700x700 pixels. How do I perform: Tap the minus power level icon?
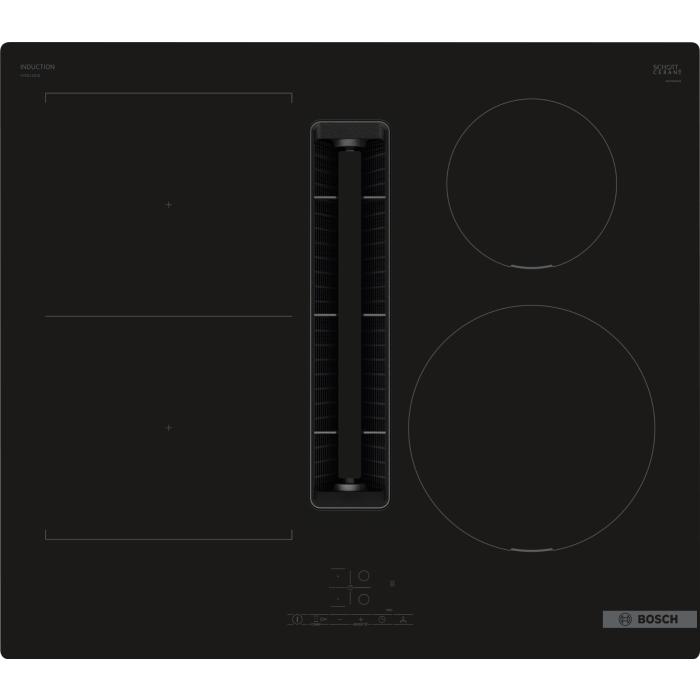click(339, 619)
